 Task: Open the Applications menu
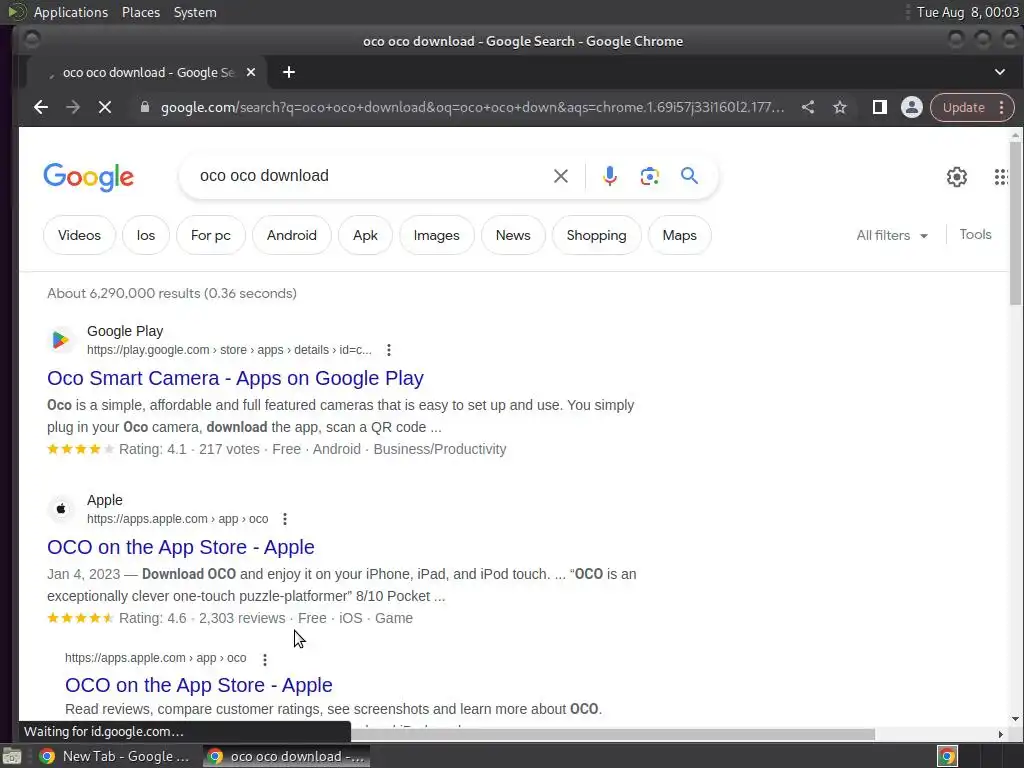pos(71,12)
